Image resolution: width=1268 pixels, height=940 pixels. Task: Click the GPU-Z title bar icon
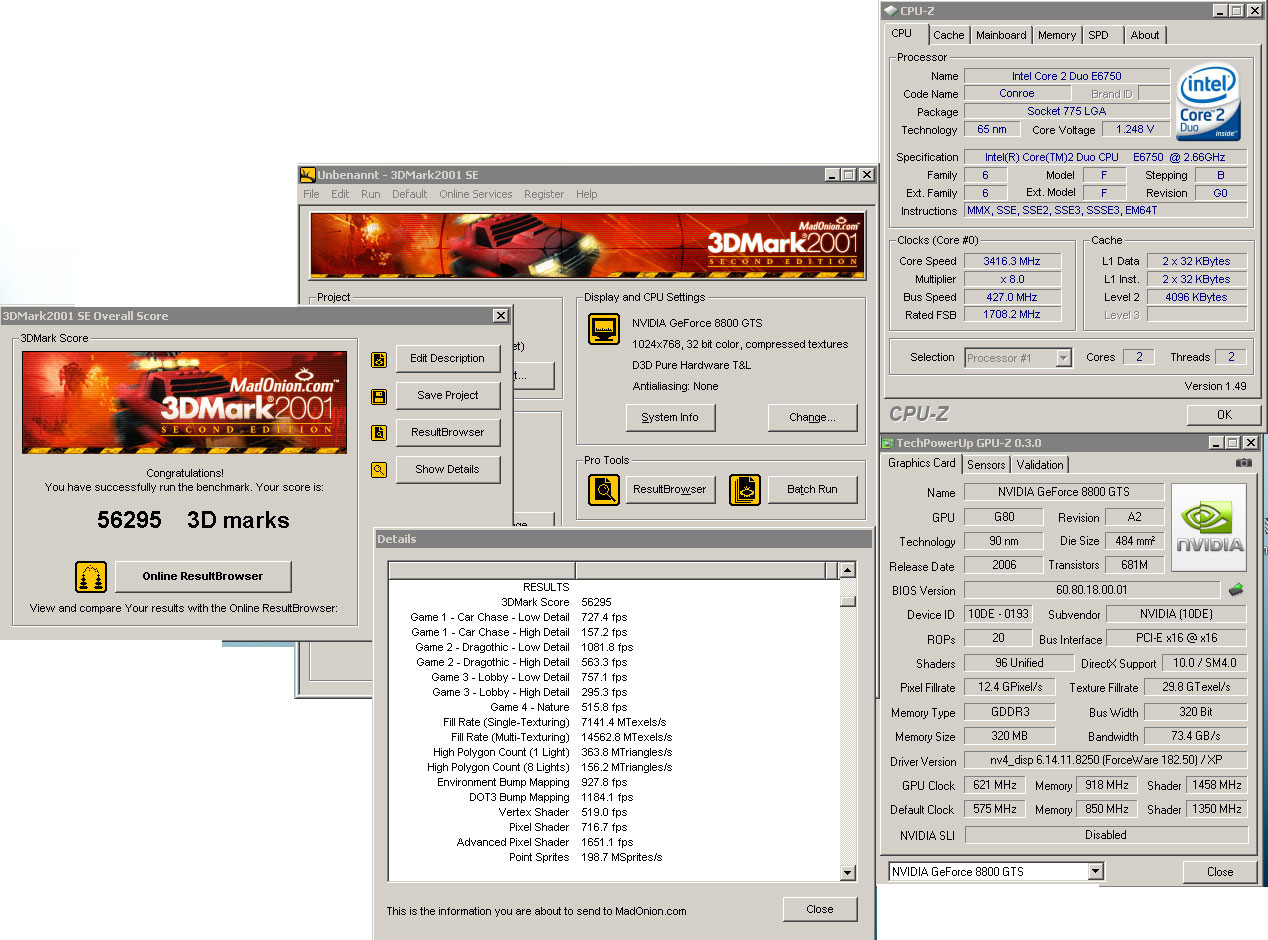tap(888, 443)
